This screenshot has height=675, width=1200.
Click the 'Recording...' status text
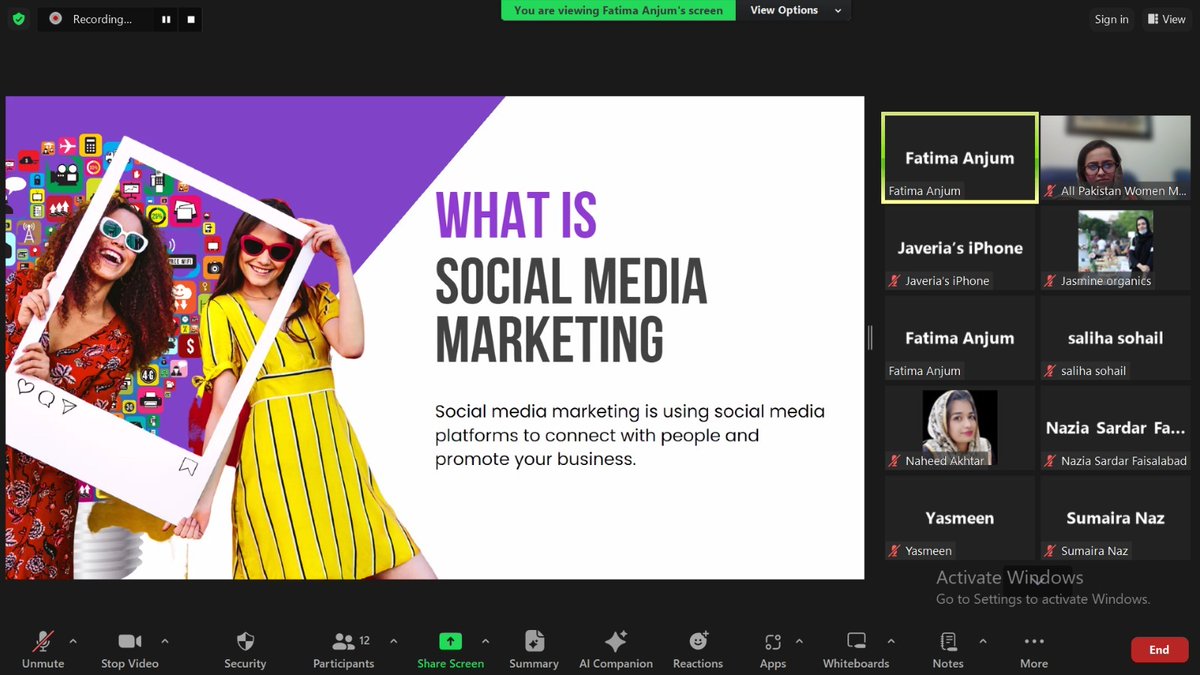click(x=102, y=19)
